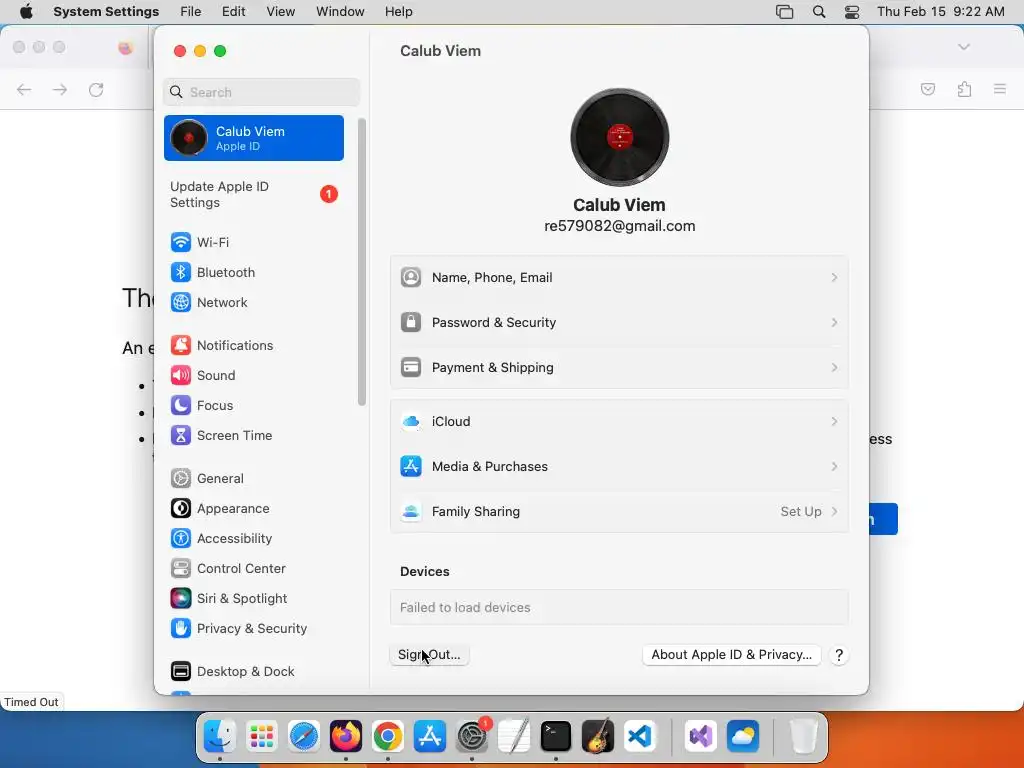This screenshot has height=768, width=1024.
Task: Click the Sign Out... button
Action: [429, 655]
